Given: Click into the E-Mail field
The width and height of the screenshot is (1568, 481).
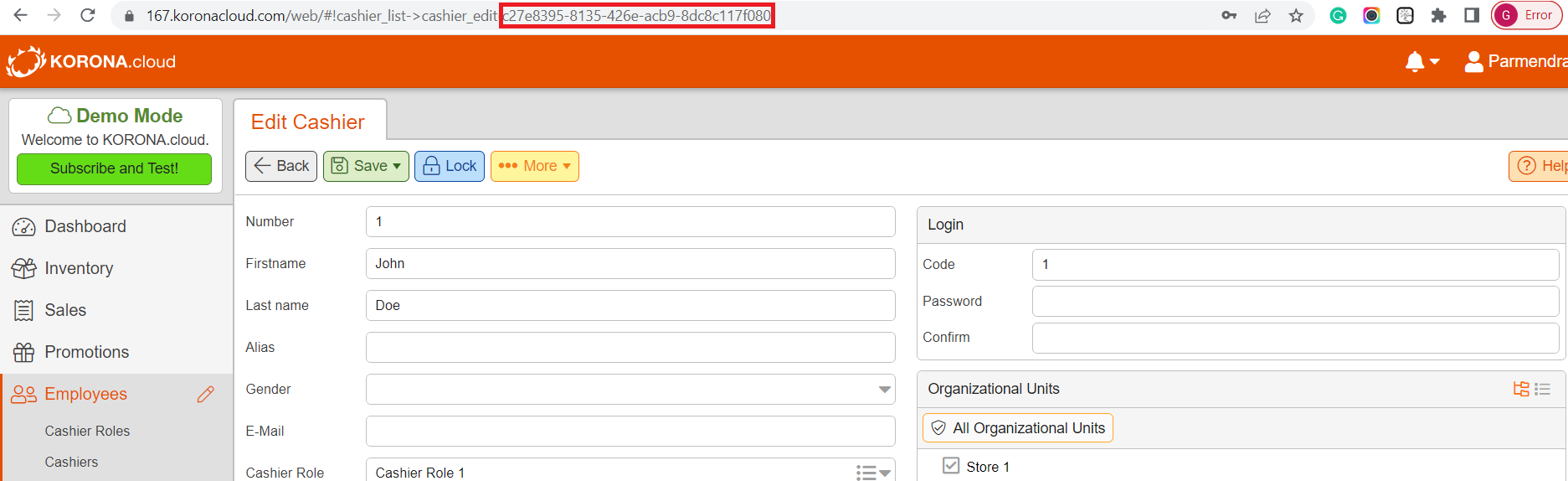Looking at the screenshot, I should [x=630, y=432].
